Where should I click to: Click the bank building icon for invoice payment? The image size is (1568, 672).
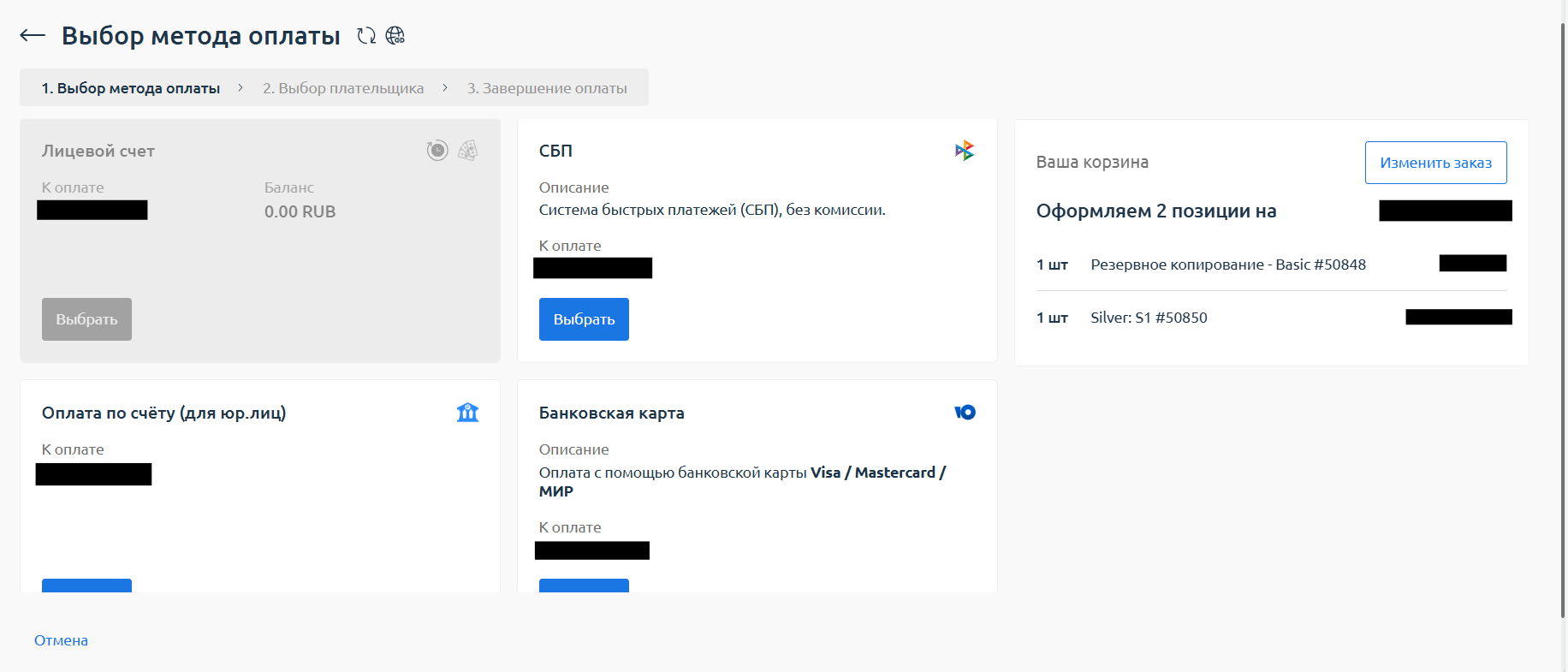[467, 413]
